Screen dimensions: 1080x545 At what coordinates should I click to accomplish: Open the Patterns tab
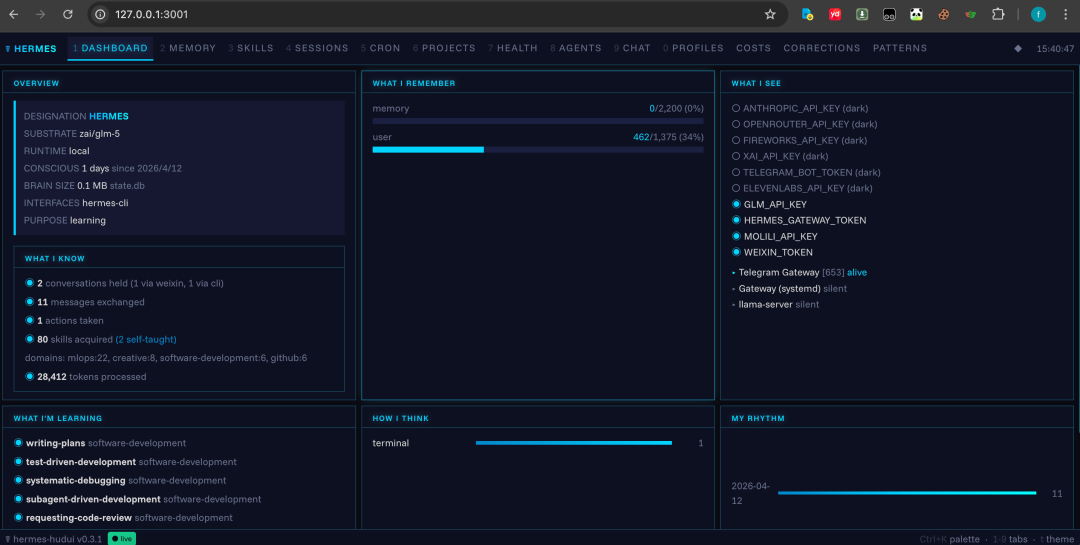900,48
